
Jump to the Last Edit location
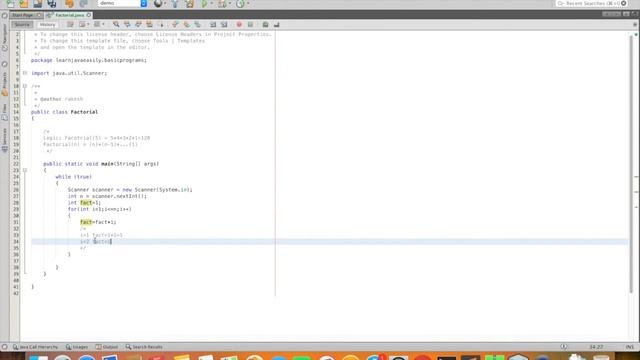tap(70, 24)
